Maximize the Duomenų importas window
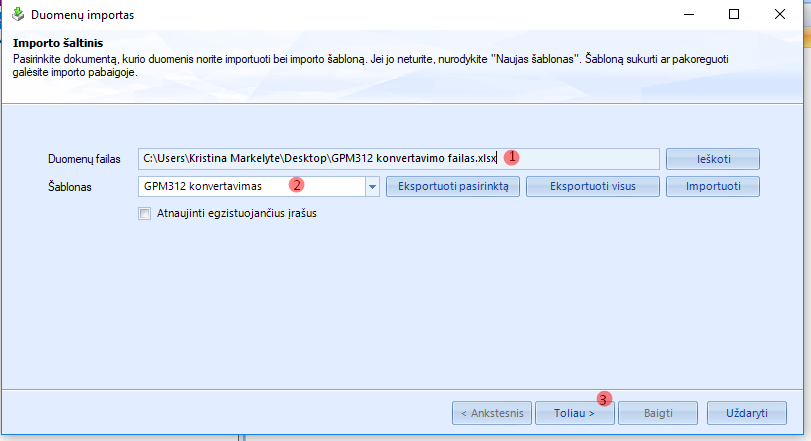 pos(733,16)
